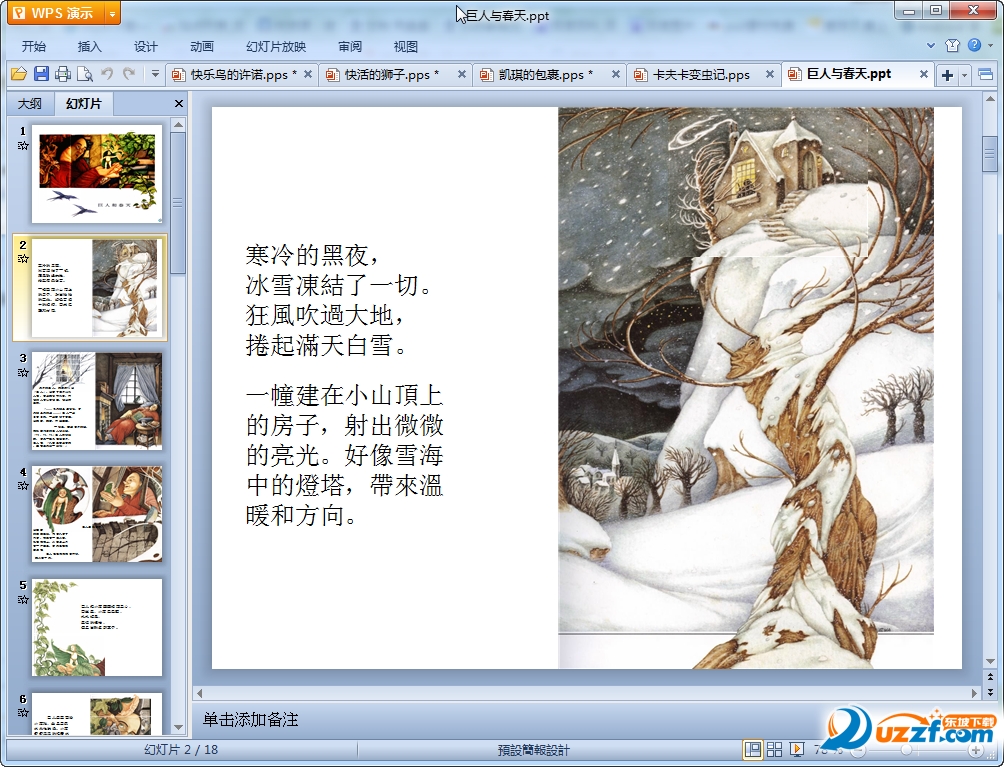Click thumbnail panel scroll down arrow
Viewport: 1004px width, 767px height.
click(x=179, y=727)
